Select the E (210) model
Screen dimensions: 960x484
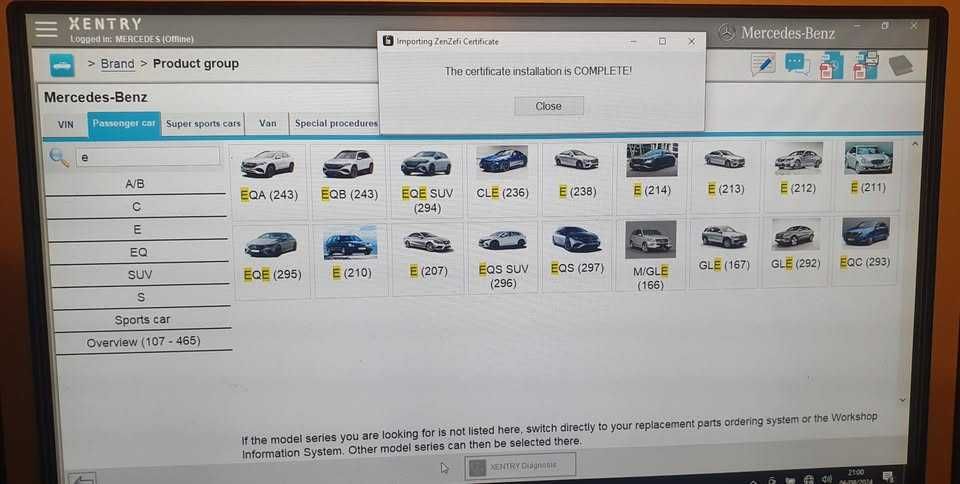351,259
